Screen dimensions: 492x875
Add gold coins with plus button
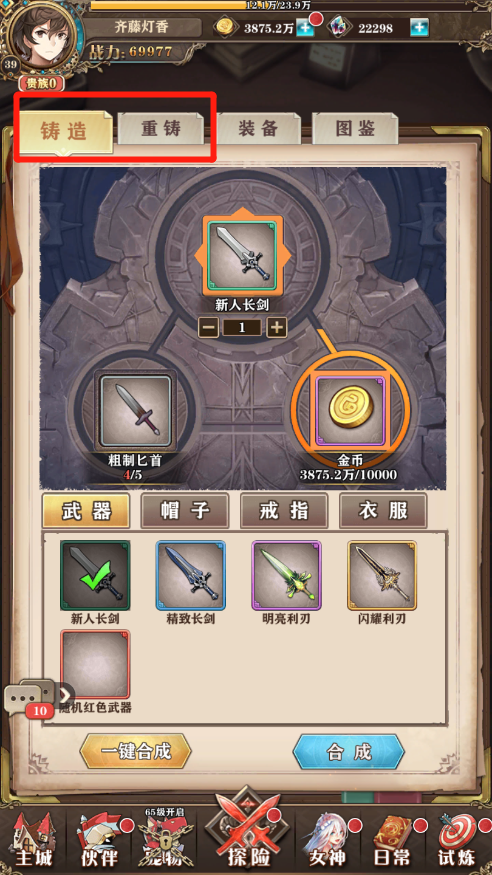[x=305, y=27]
